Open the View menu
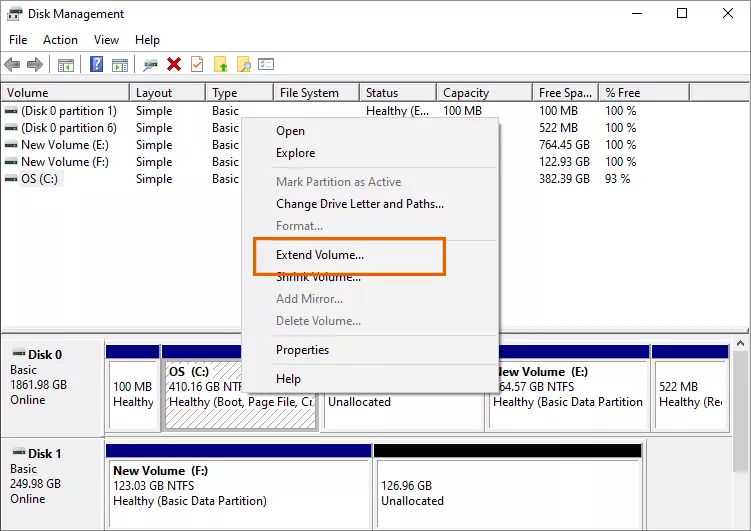Image resolution: width=751 pixels, height=531 pixels. point(106,40)
